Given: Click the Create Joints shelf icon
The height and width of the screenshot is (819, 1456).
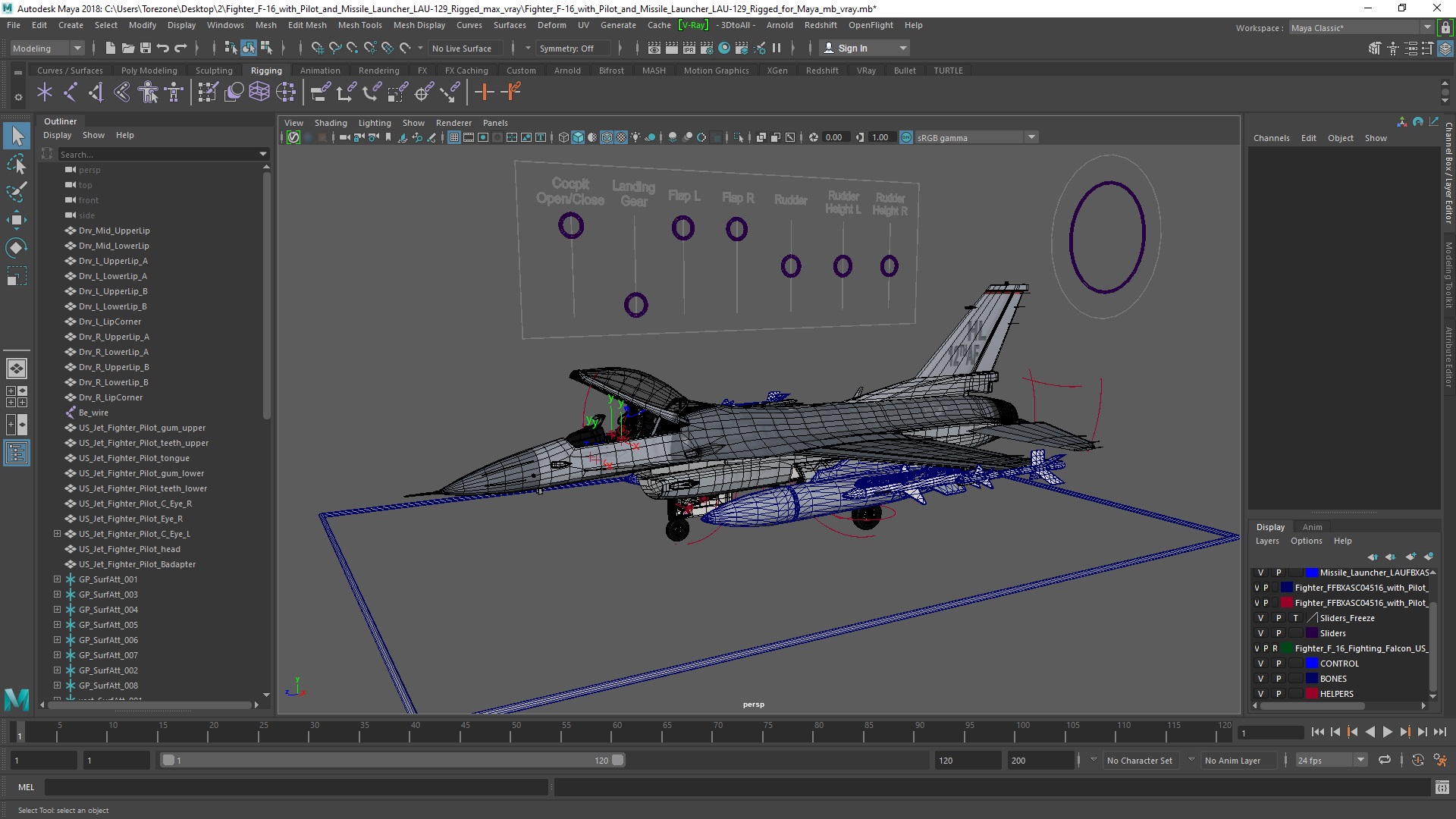Looking at the screenshot, I should click(70, 93).
